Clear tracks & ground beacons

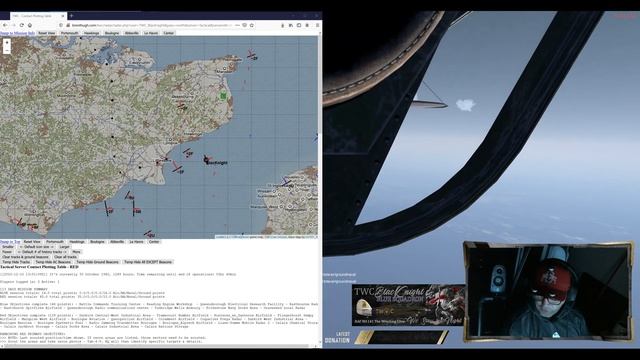(25, 257)
